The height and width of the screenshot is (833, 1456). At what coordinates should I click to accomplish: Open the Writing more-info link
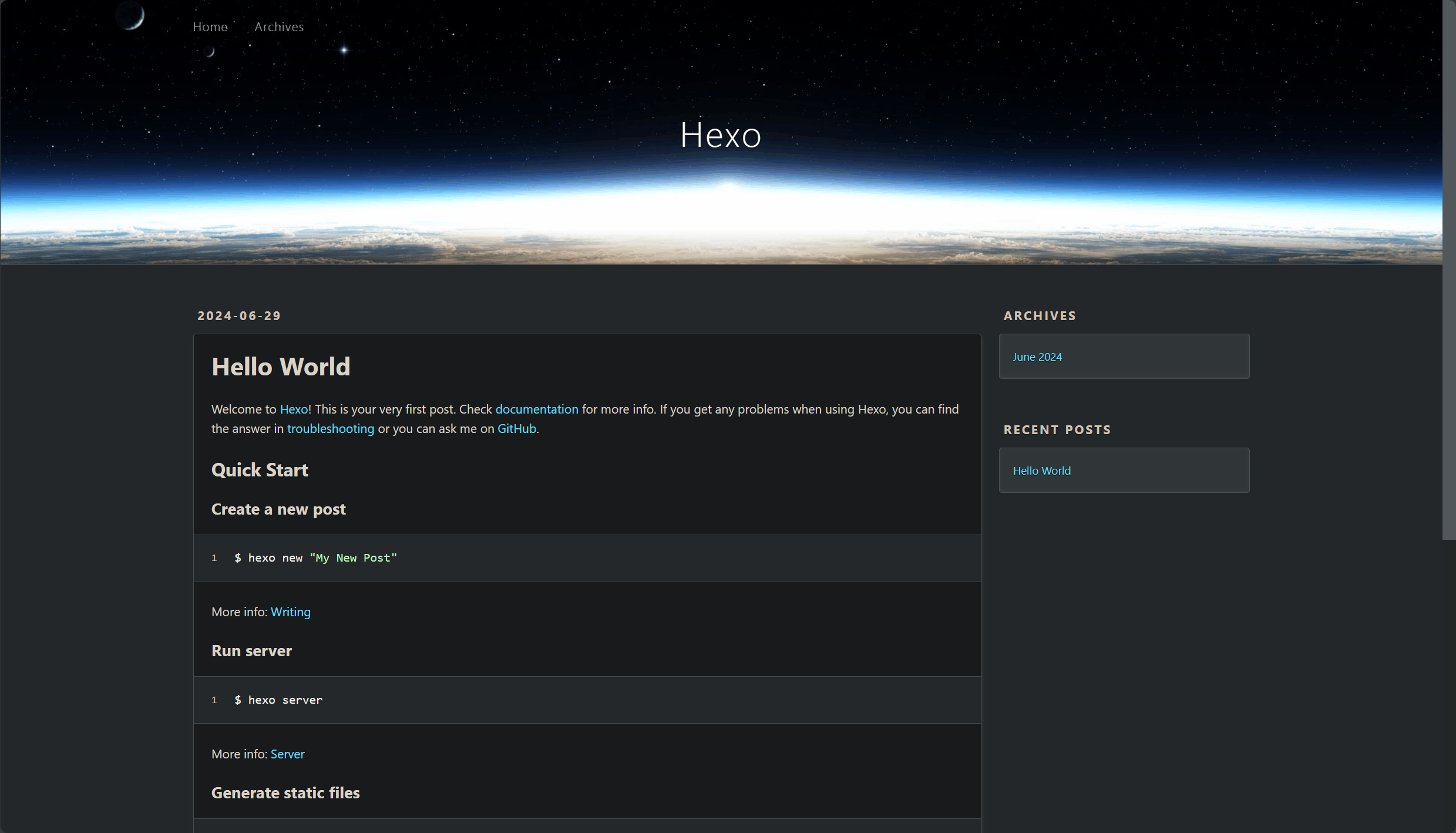pos(291,612)
